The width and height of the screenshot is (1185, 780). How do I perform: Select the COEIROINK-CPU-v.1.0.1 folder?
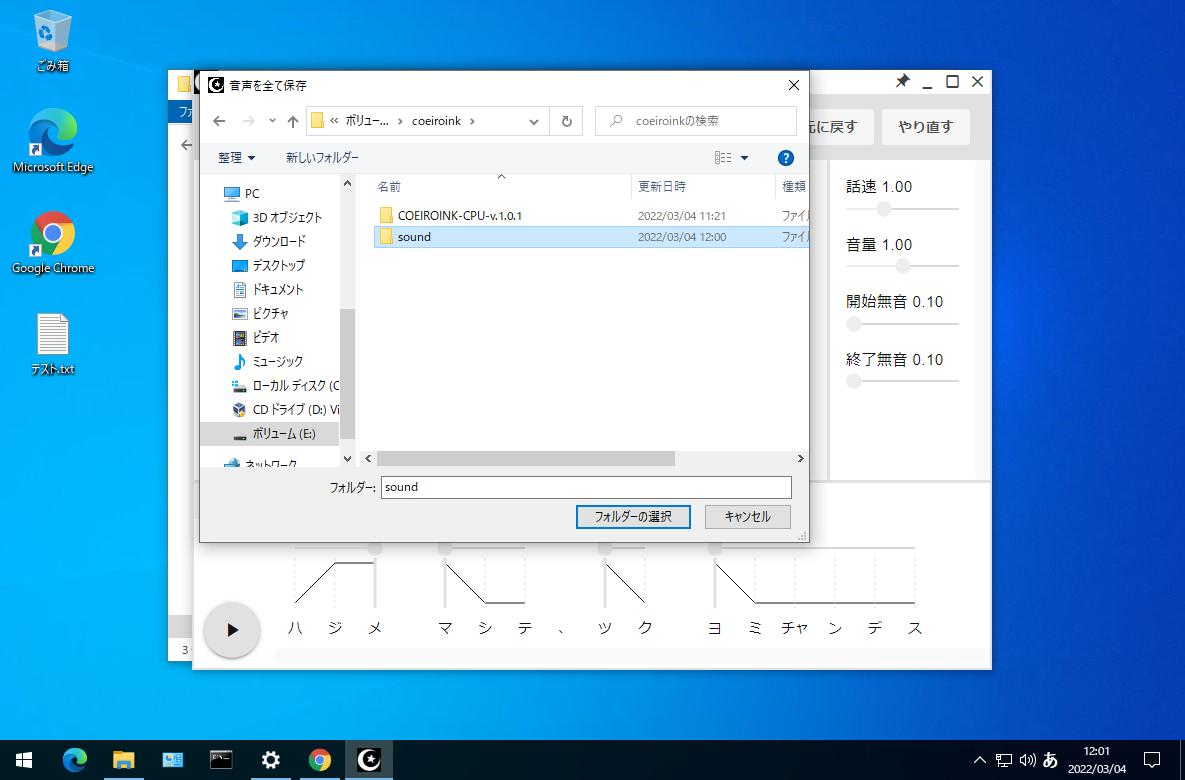tap(459, 215)
